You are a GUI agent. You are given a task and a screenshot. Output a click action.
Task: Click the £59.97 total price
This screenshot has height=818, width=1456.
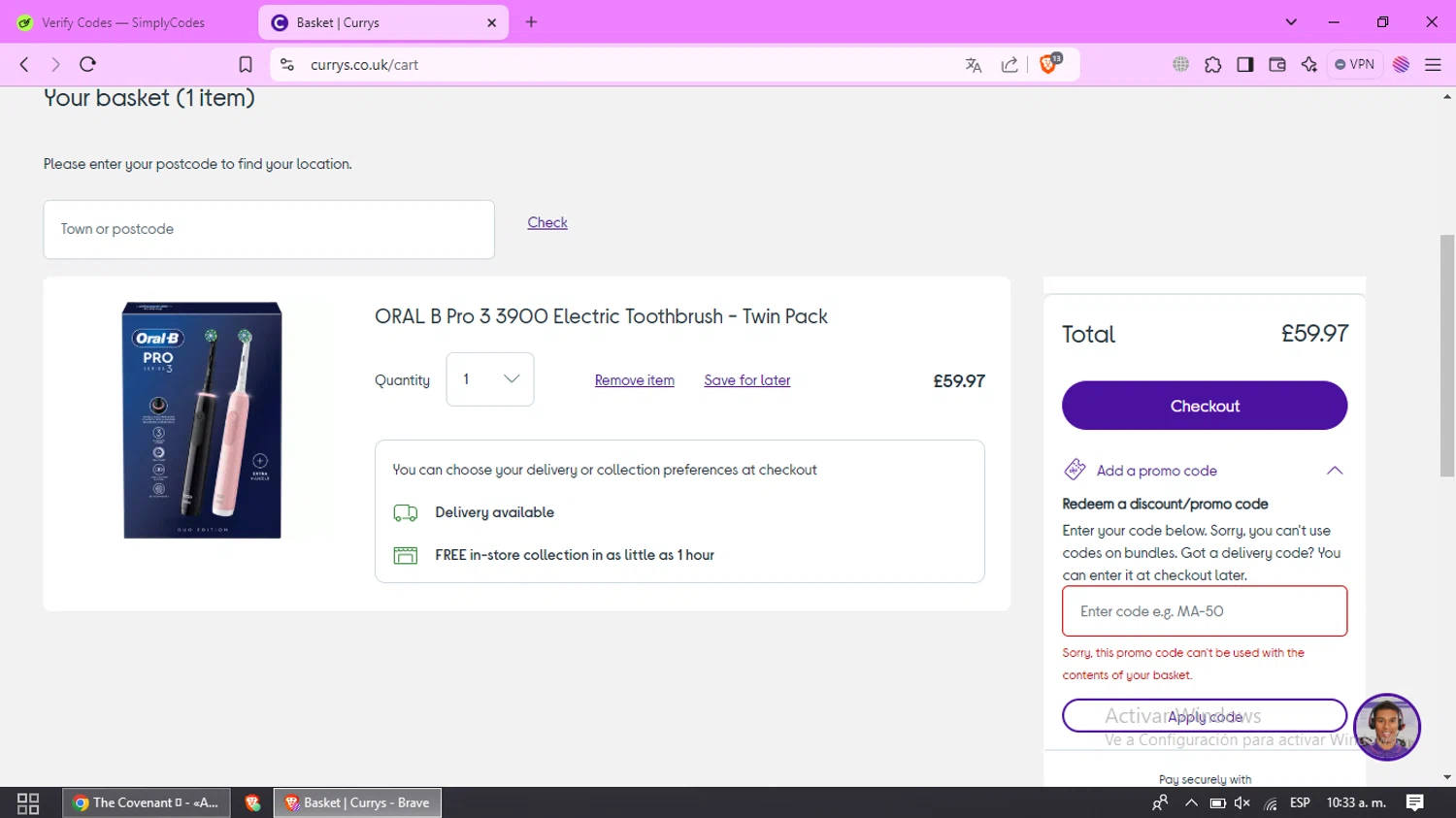click(1314, 334)
